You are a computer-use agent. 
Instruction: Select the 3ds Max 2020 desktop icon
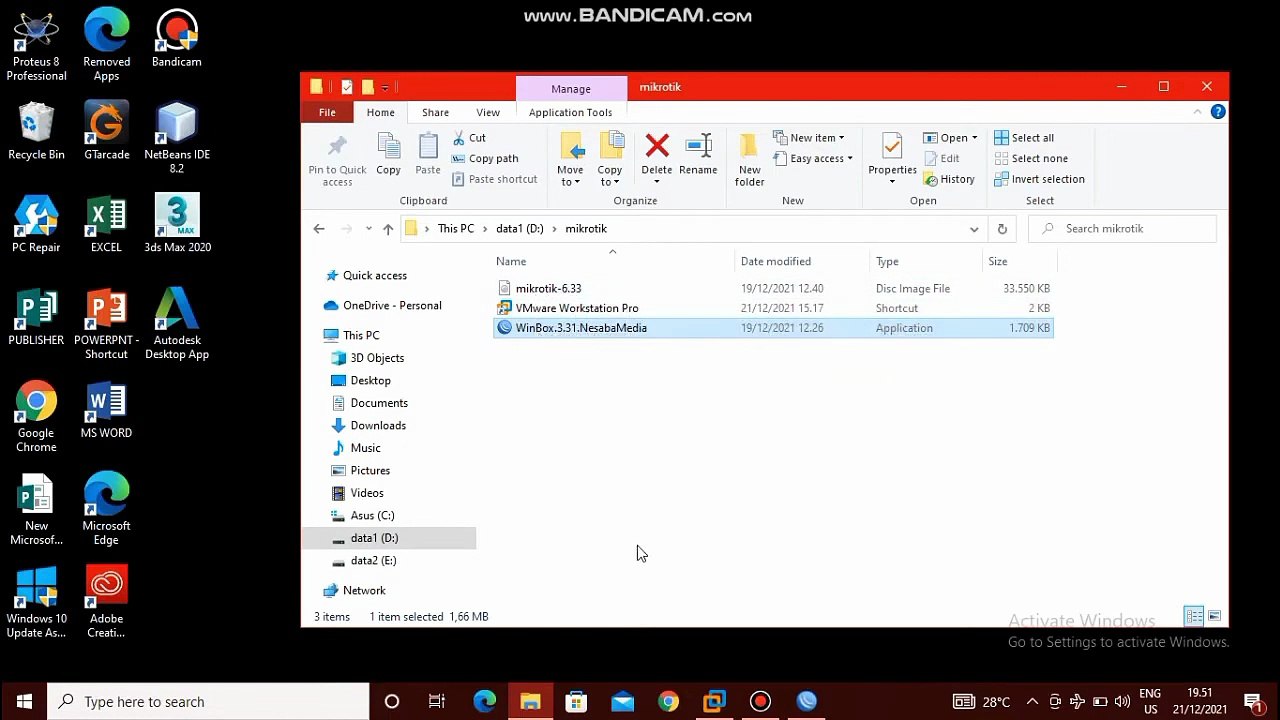(x=177, y=224)
